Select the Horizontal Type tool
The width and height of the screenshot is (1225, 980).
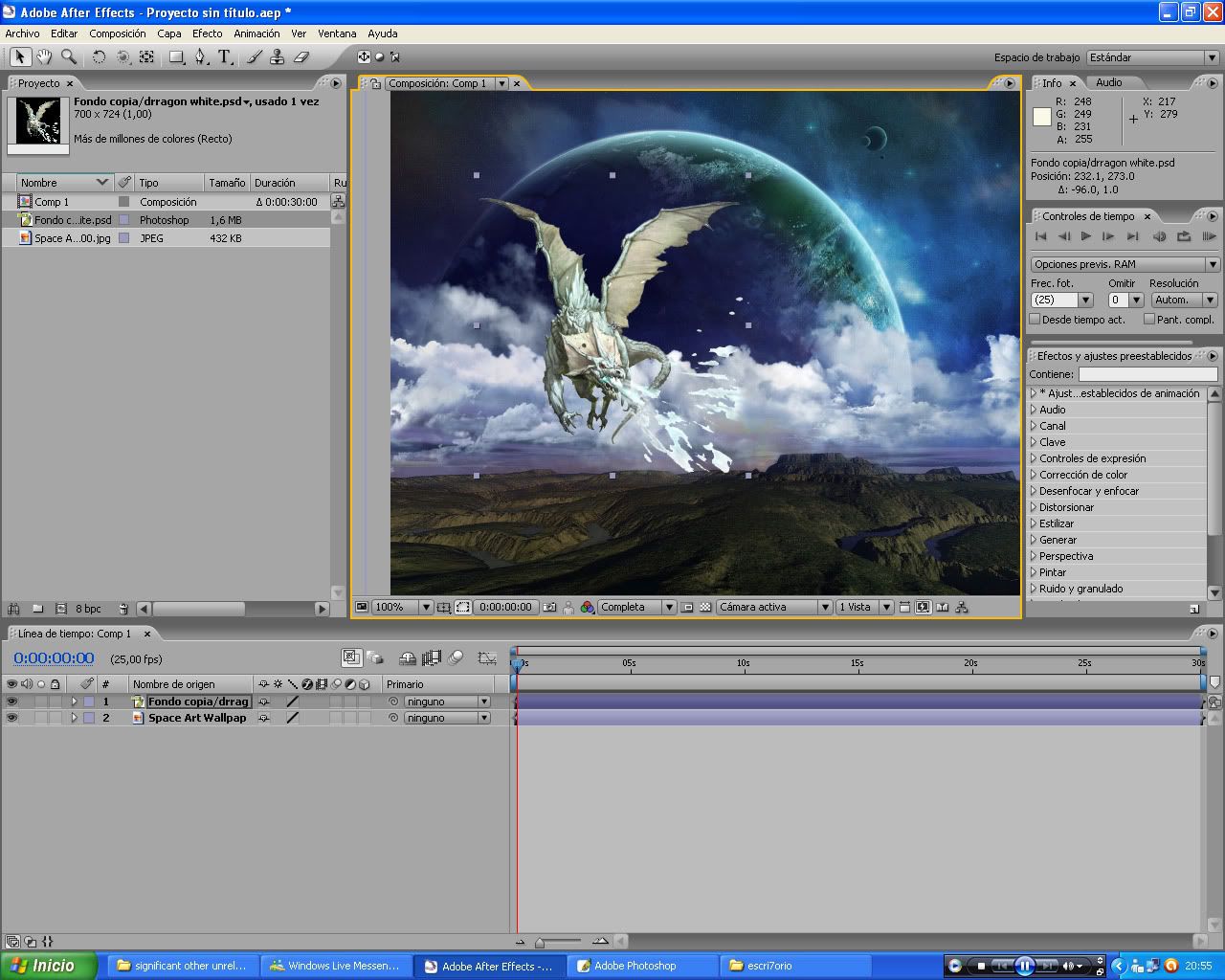coord(225,57)
